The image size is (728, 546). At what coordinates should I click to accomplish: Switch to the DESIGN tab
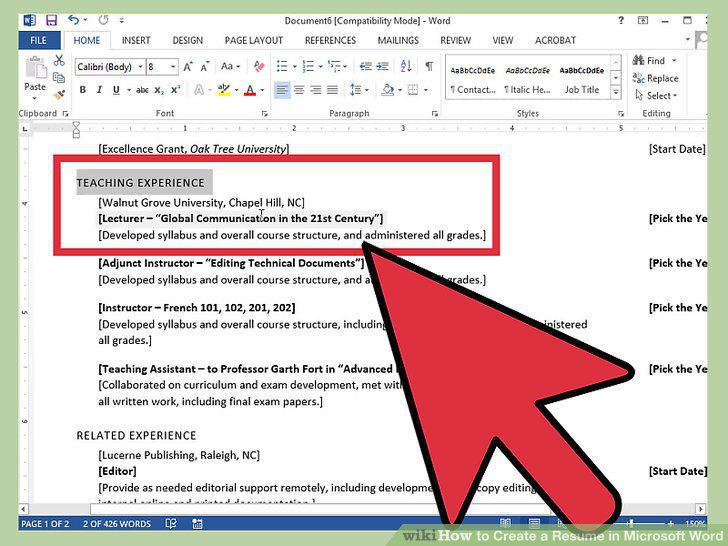[x=188, y=40]
